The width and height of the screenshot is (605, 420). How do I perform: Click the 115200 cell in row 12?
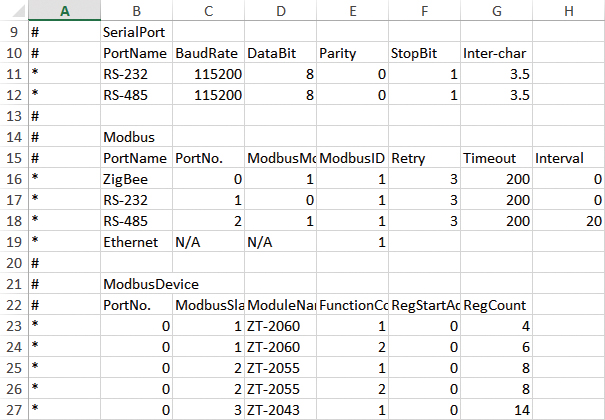coord(208,95)
